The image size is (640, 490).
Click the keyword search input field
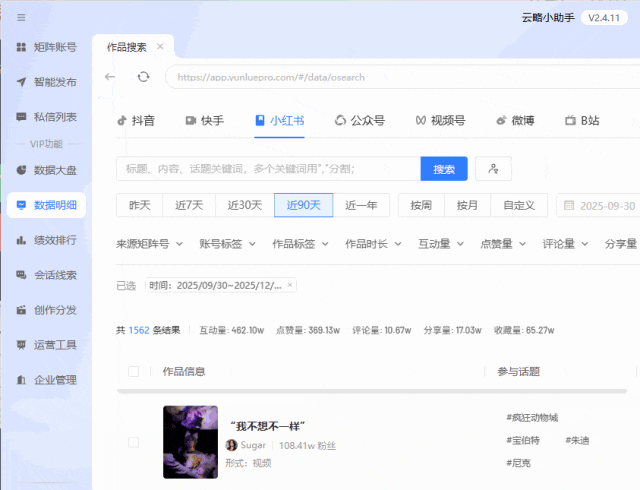pos(267,169)
